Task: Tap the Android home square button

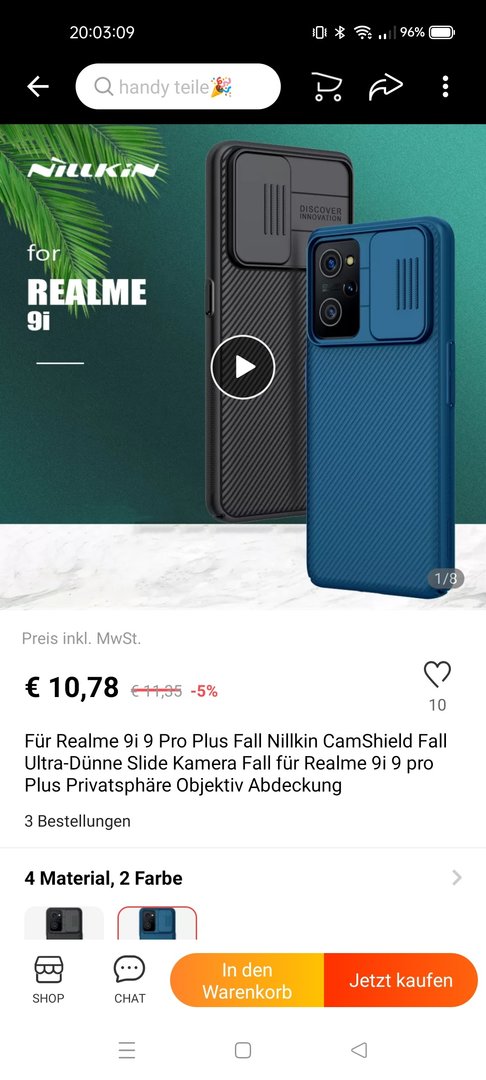Action: click(243, 1050)
